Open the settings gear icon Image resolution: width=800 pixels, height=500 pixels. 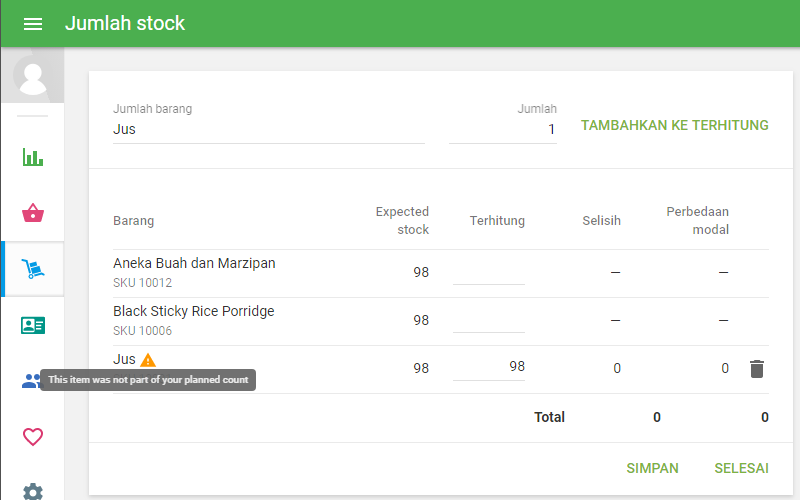point(33,491)
